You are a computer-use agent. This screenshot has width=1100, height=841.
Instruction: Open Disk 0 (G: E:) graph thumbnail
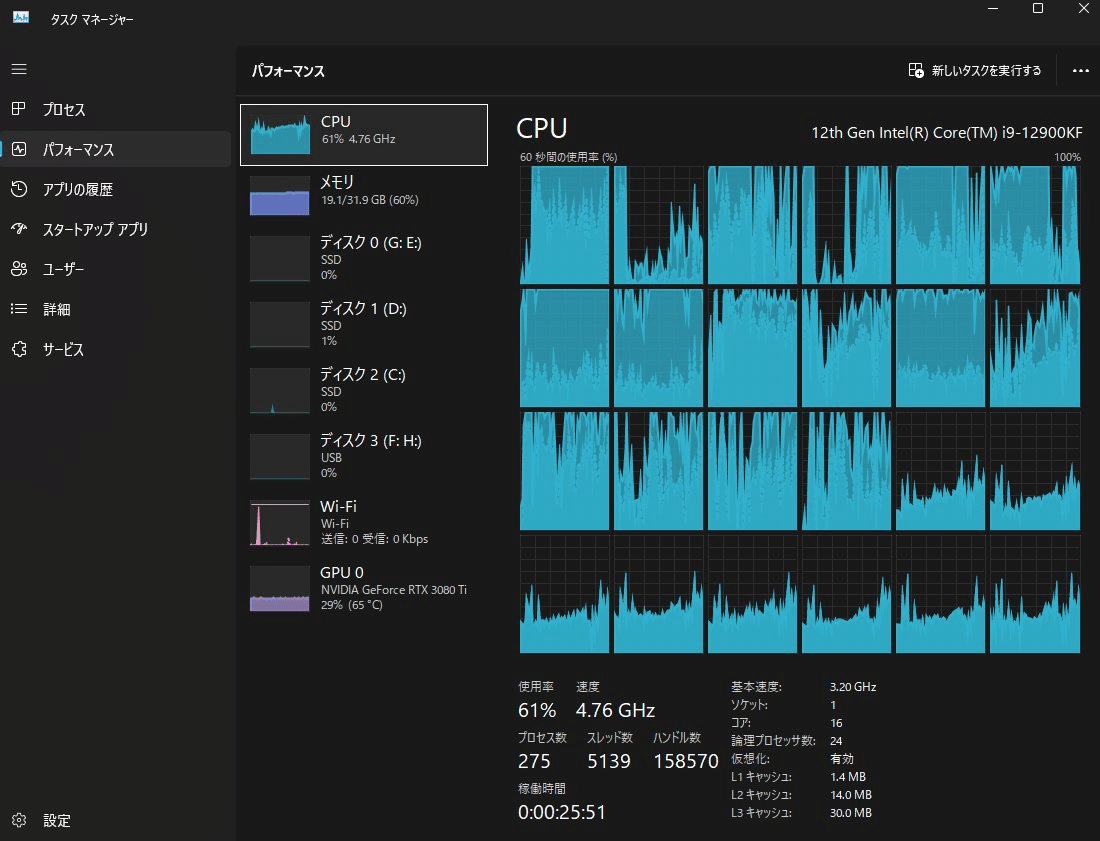pyautogui.click(x=280, y=260)
